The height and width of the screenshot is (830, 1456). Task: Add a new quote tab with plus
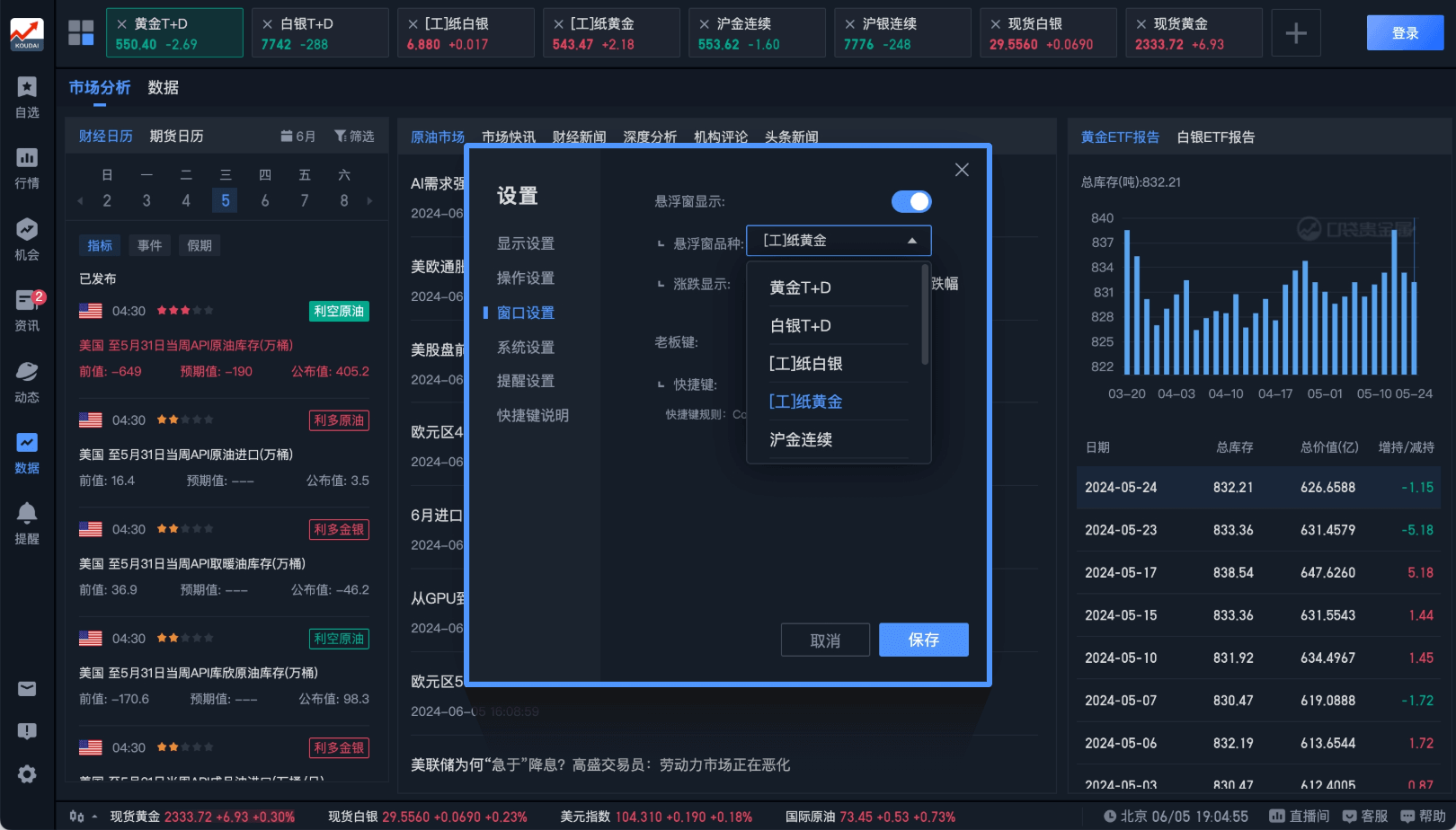point(1295,33)
